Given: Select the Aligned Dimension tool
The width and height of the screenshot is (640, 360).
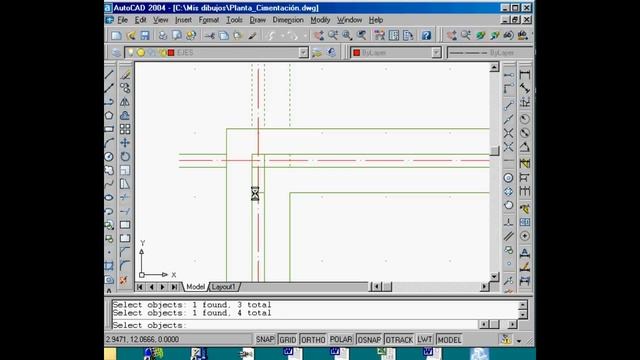Looking at the screenshot, I should pyautogui.click(x=525, y=88).
